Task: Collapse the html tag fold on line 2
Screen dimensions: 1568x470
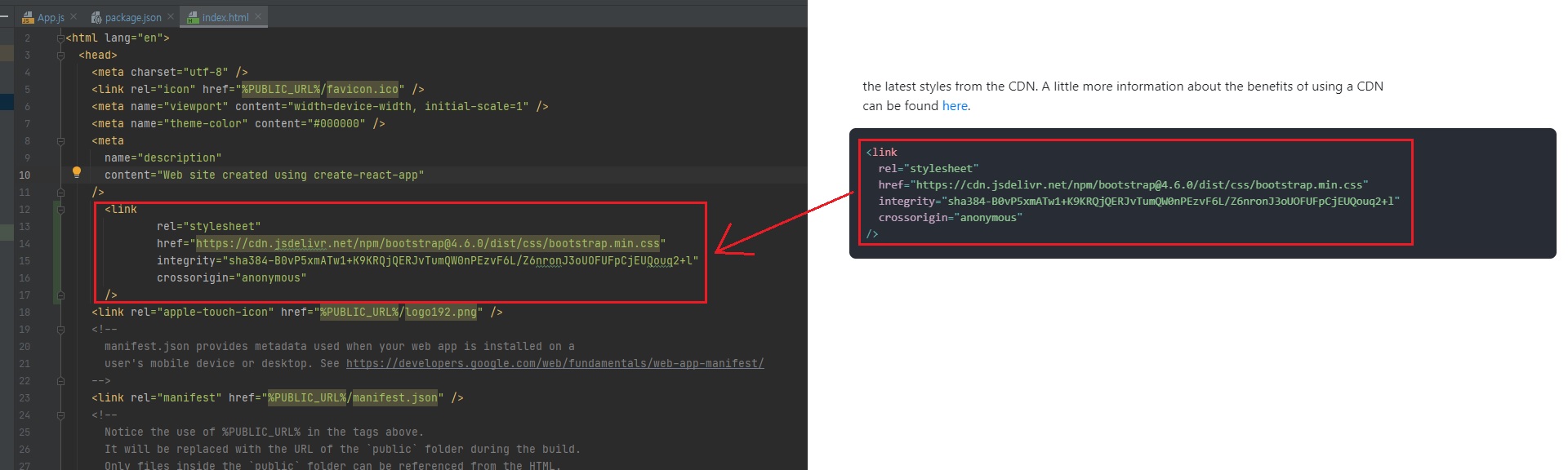Action: point(60,38)
